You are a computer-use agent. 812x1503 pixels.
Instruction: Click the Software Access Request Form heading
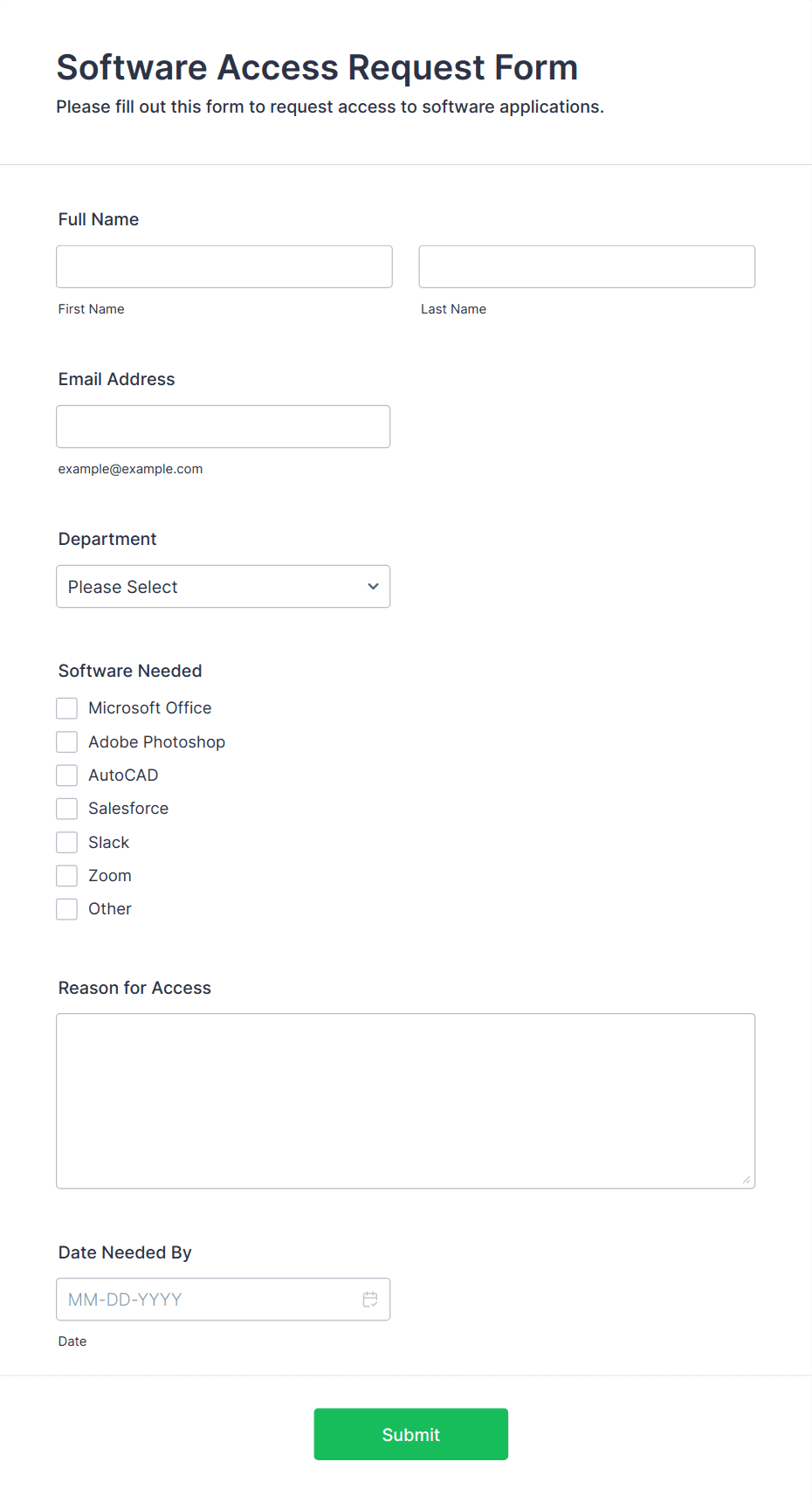click(x=318, y=68)
